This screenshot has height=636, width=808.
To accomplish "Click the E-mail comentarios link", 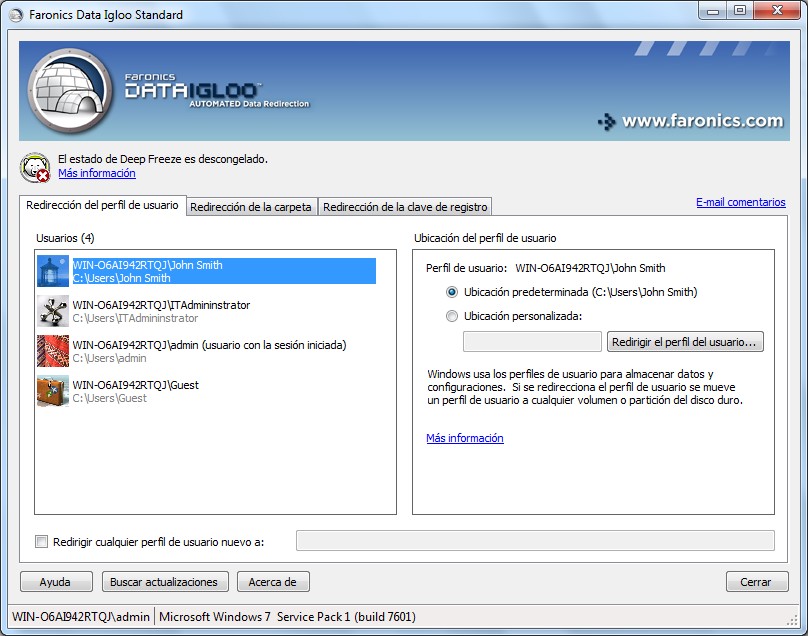I will tap(740, 202).
